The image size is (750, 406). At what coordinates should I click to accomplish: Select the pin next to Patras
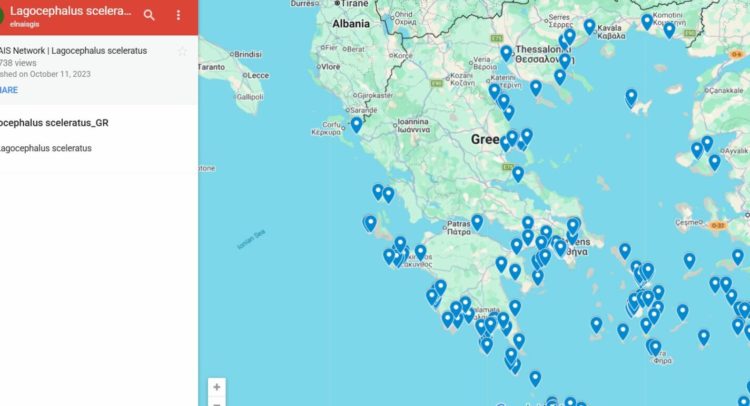click(x=477, y=222)
